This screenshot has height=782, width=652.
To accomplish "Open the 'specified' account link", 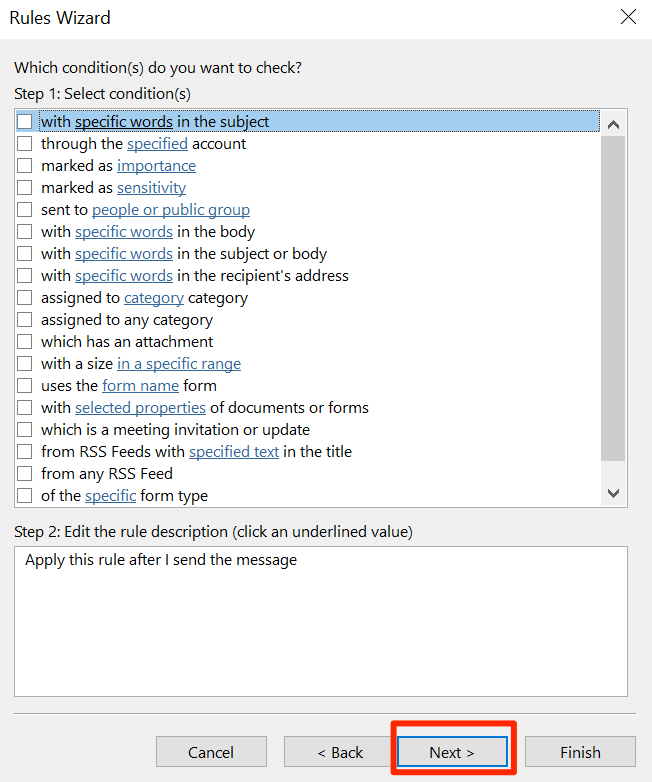I will click(157, 144).
